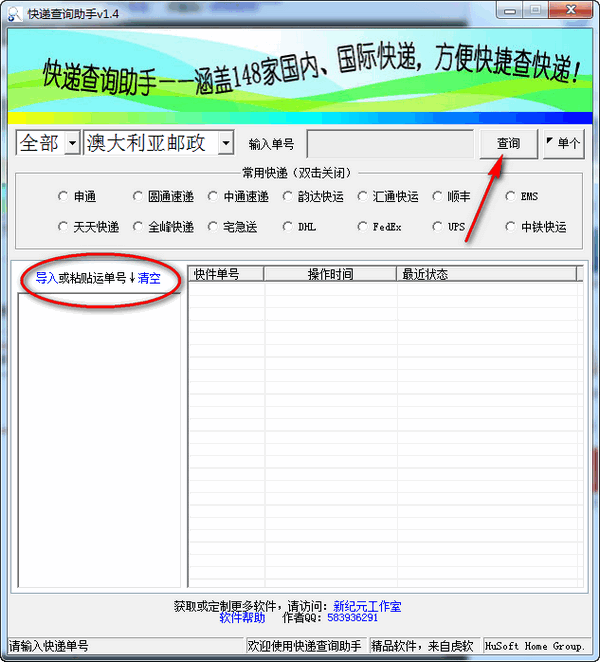Click the 欢迎使用快递查询助手 status text
Image resolution: width=600 pixels, height=662 pixels.
(304, 646)
